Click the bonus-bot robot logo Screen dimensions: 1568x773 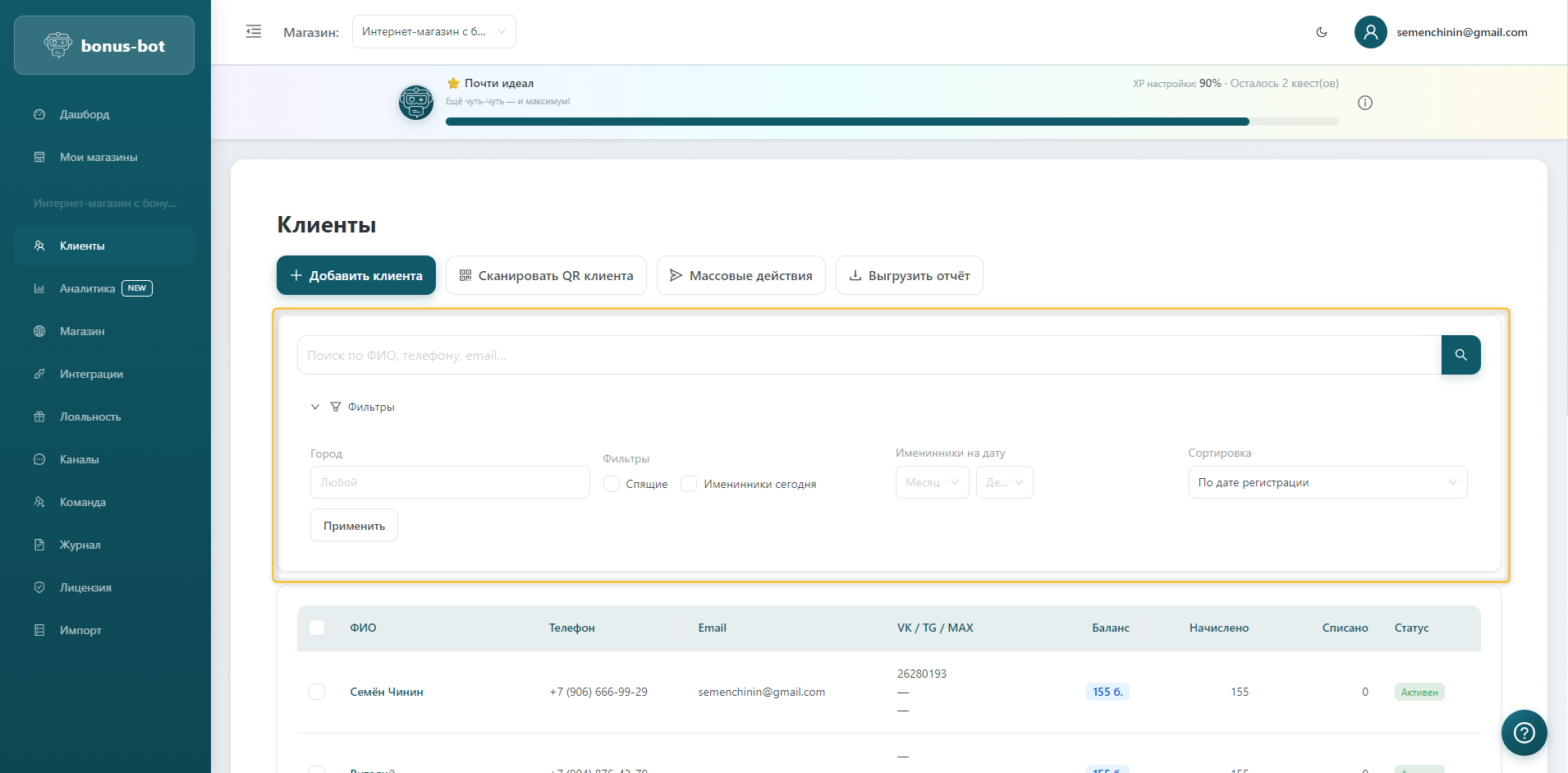pos(58,45)
